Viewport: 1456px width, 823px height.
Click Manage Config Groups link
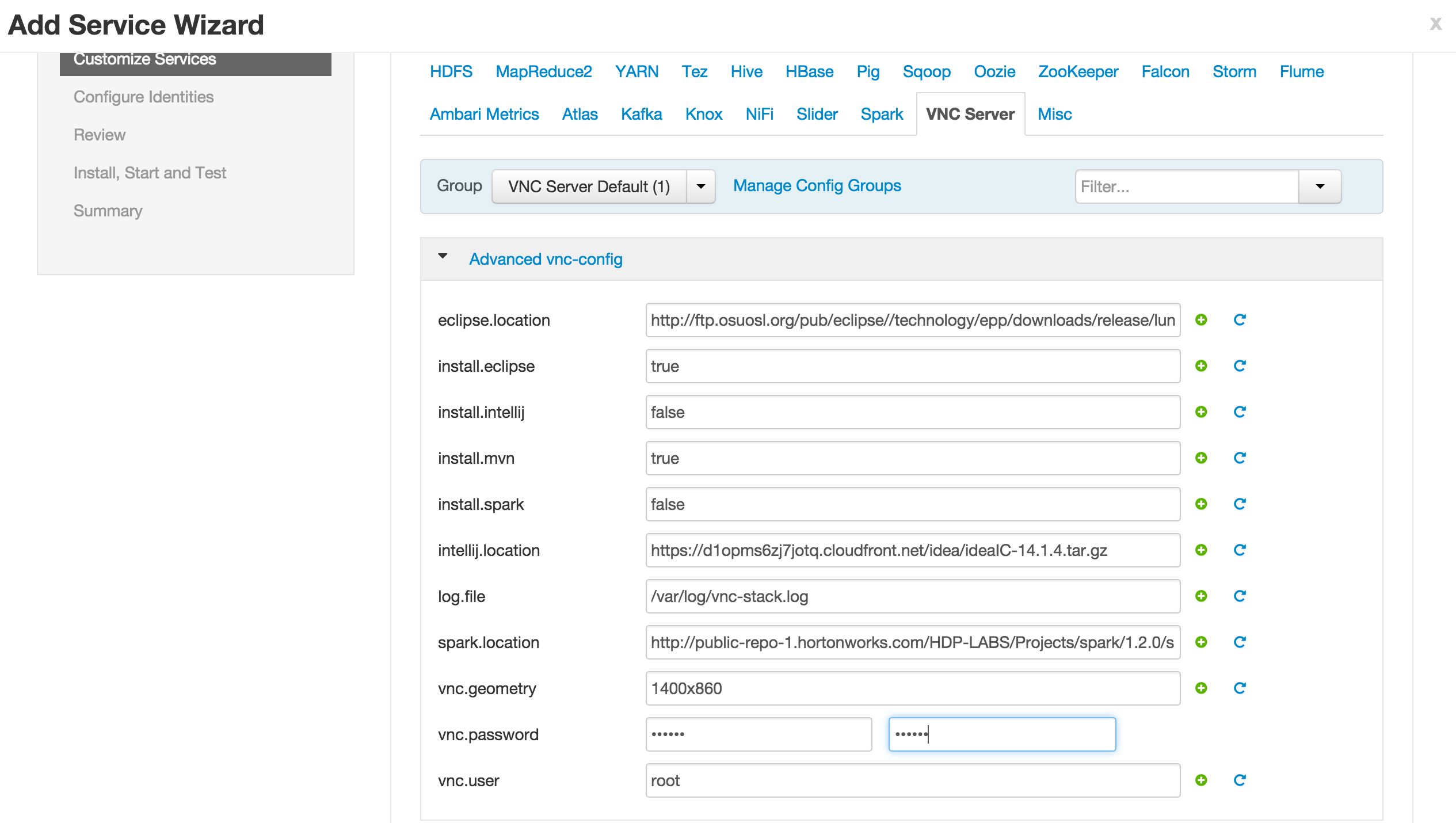coord(817,185)
